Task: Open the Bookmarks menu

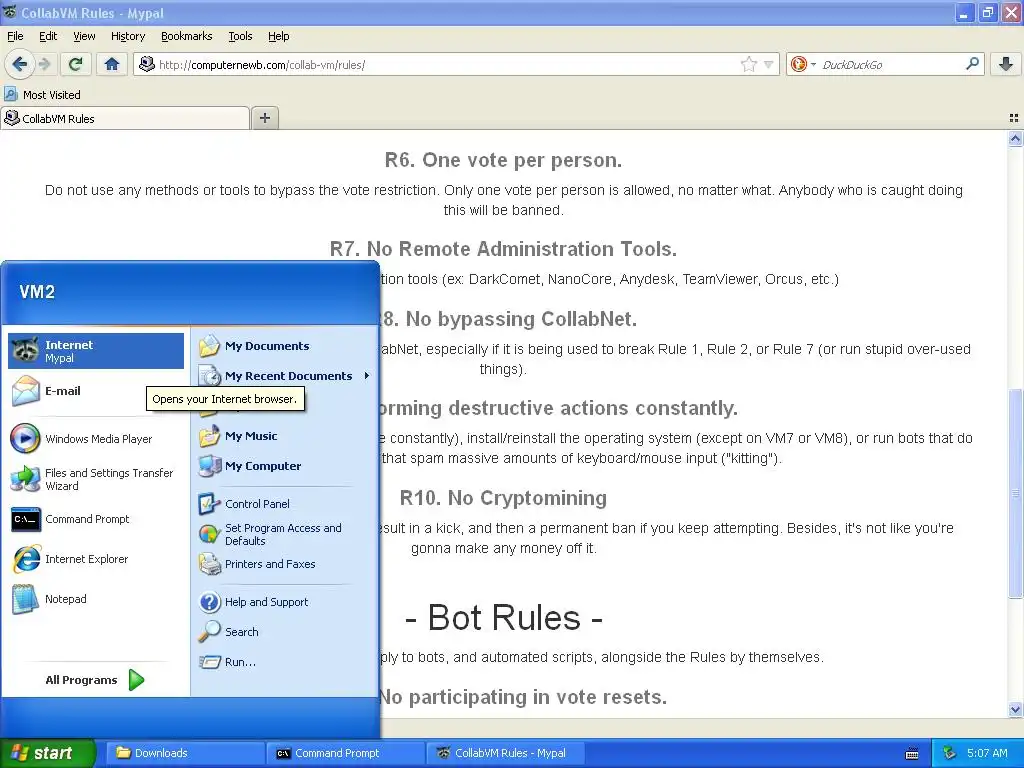Action: (x=186, y=36)
